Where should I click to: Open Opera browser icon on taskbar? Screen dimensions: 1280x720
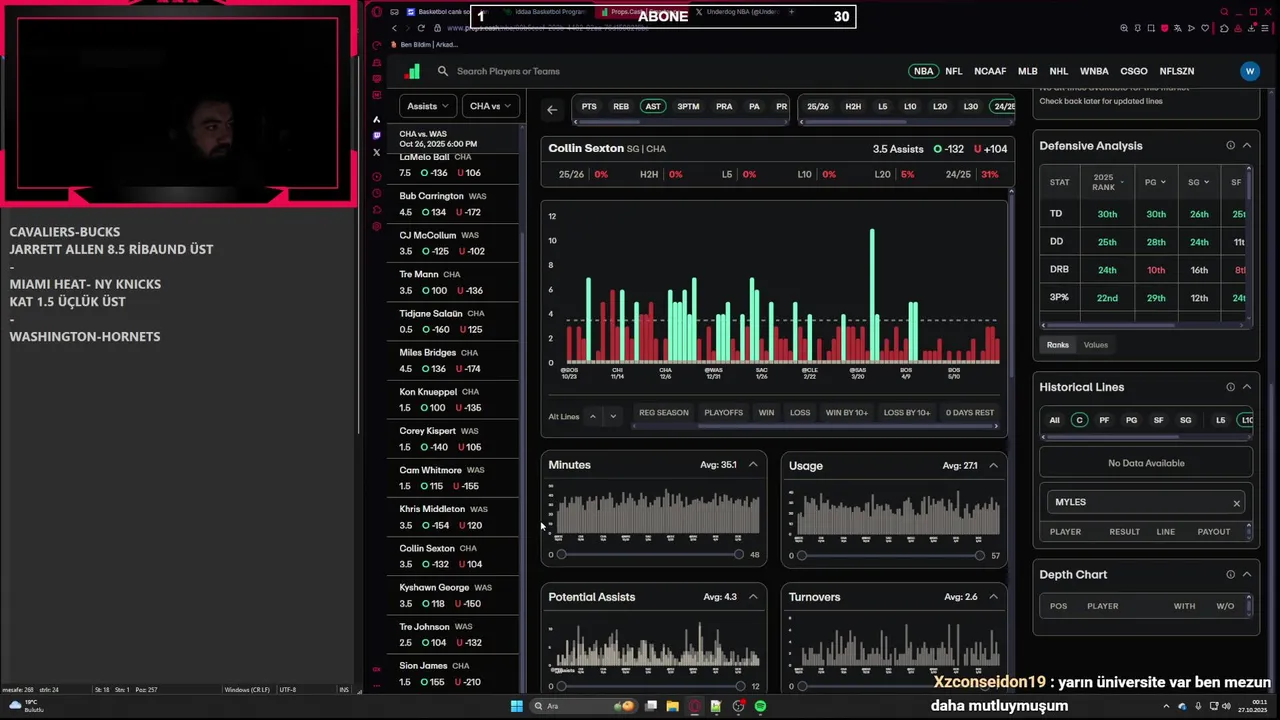[x=694, y=706]
